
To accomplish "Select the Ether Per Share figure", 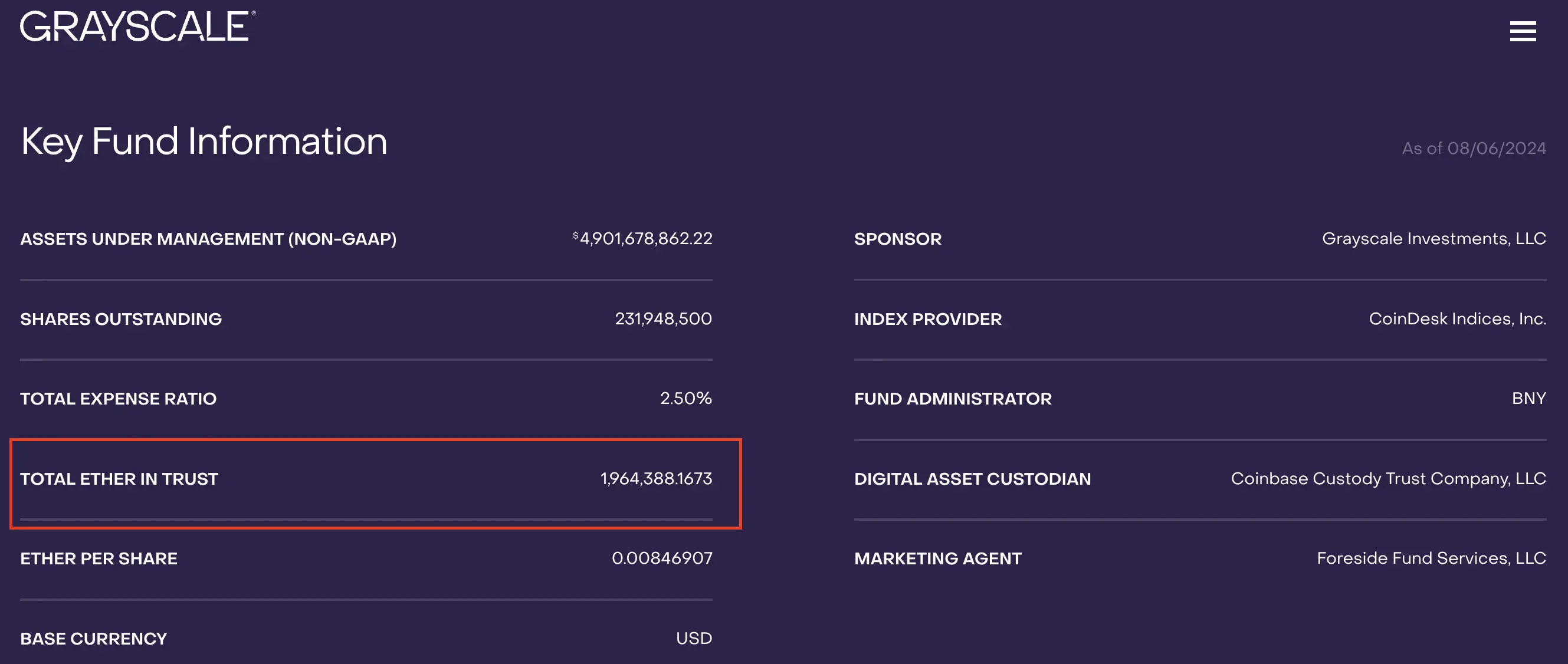I will [662, 557].
